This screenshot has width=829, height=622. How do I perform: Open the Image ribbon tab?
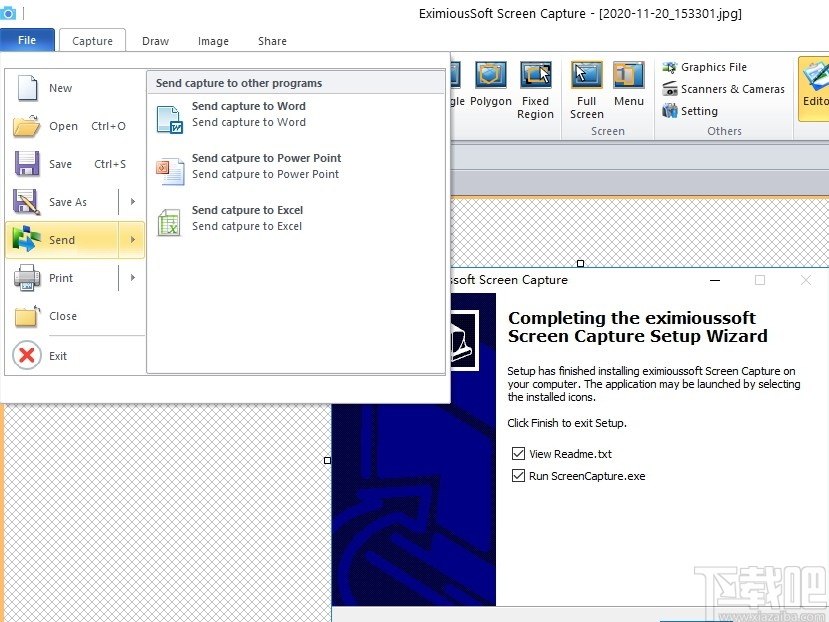[213, 41]
